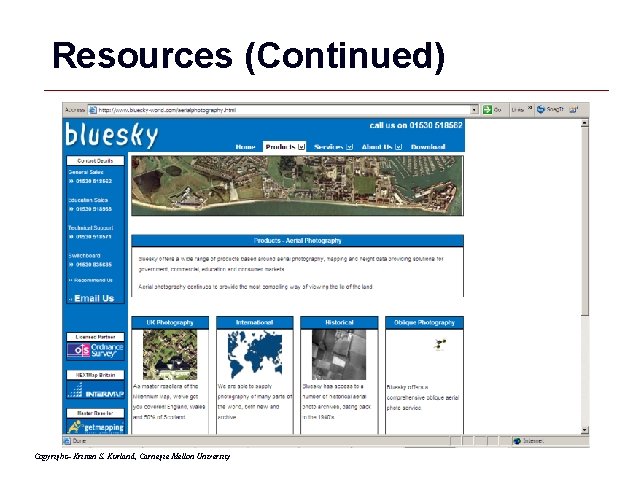Click the Recommend Us link
The image size is (640, 480).
click(x=93, y=280)
